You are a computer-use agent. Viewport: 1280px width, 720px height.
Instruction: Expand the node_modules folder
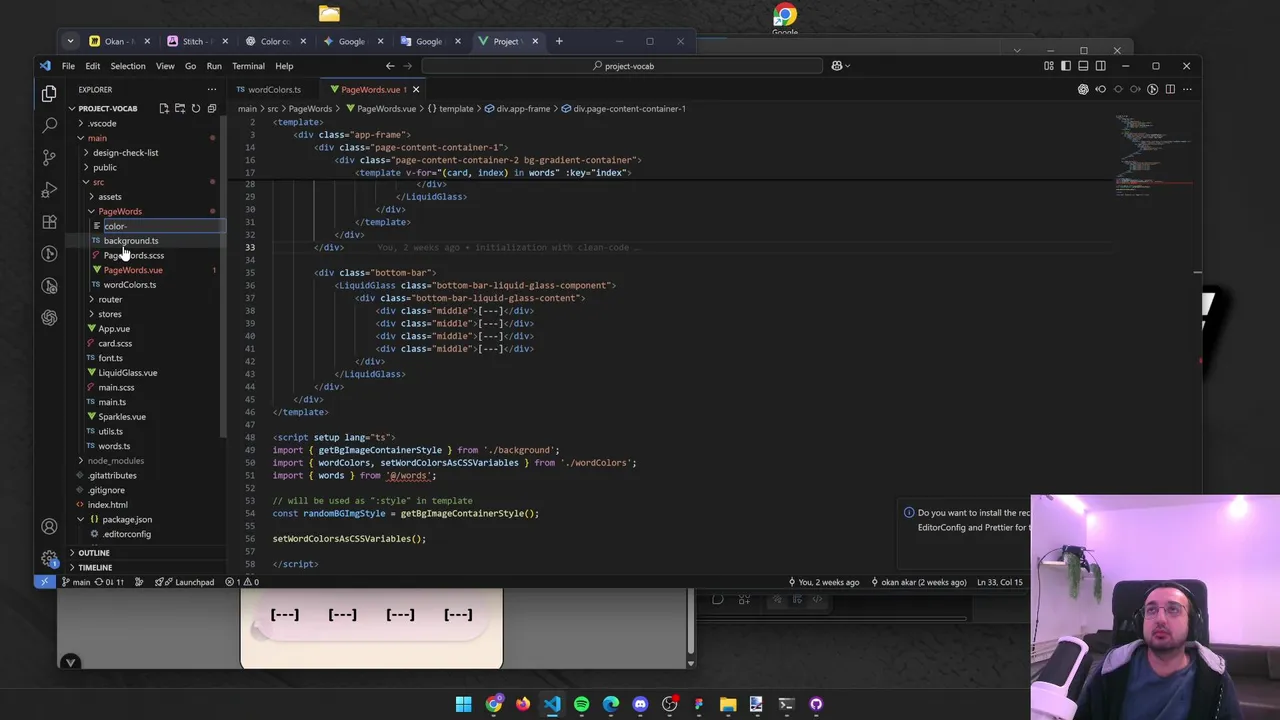(116, 461)
